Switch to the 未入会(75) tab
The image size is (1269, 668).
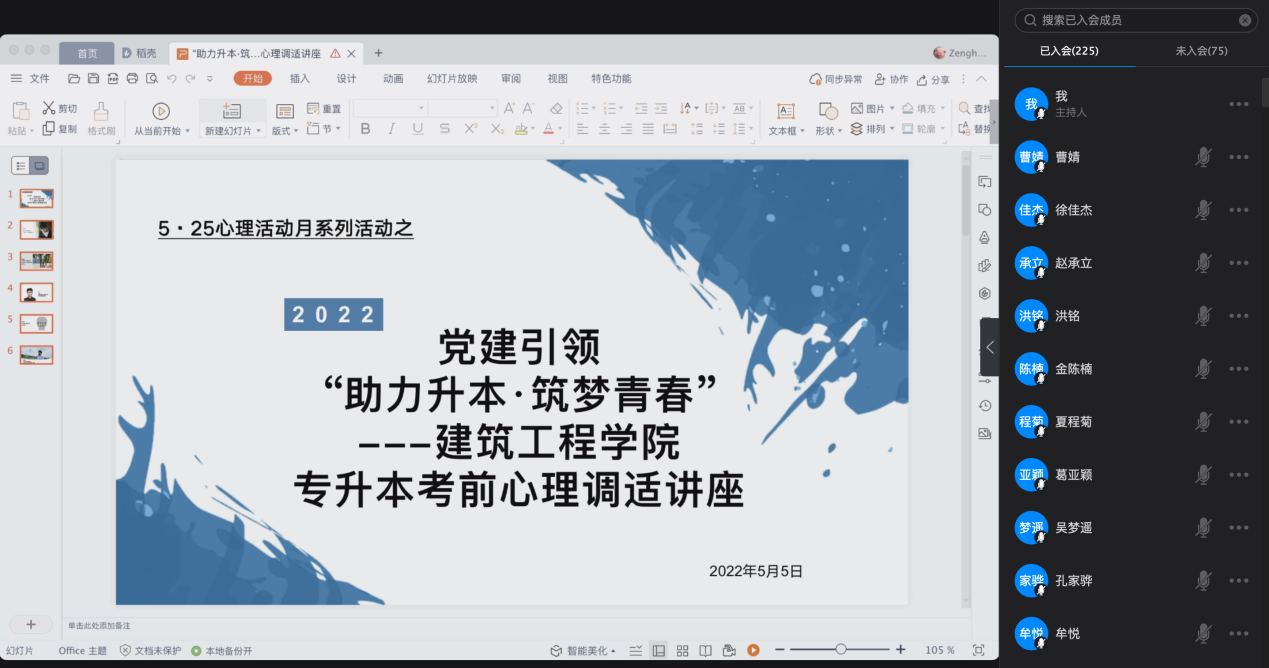[1201, 51]
